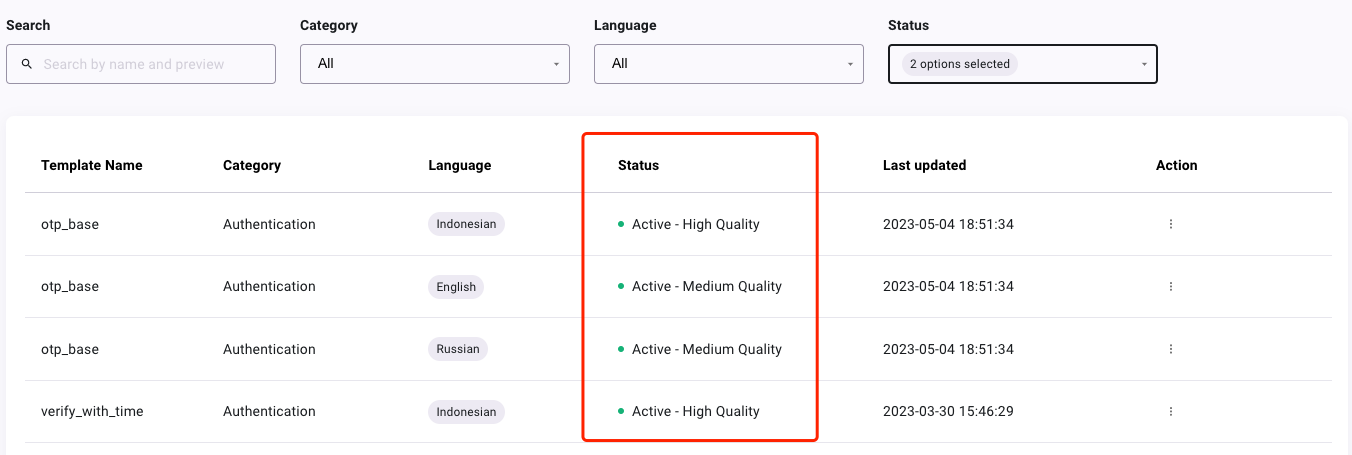
Task: Click green status dot of verify_with_time
Action: pyautogui.click(x=621, y=411)
